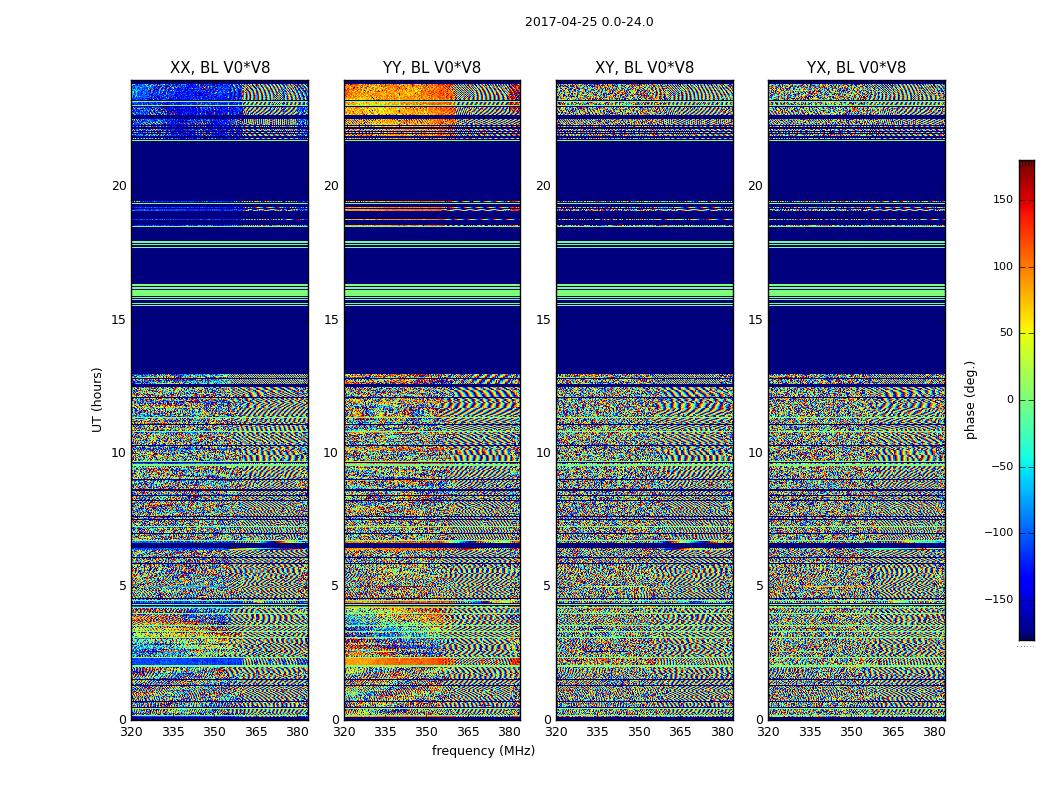Click the 350 MHz tick under YX plot

coord(851,732)
